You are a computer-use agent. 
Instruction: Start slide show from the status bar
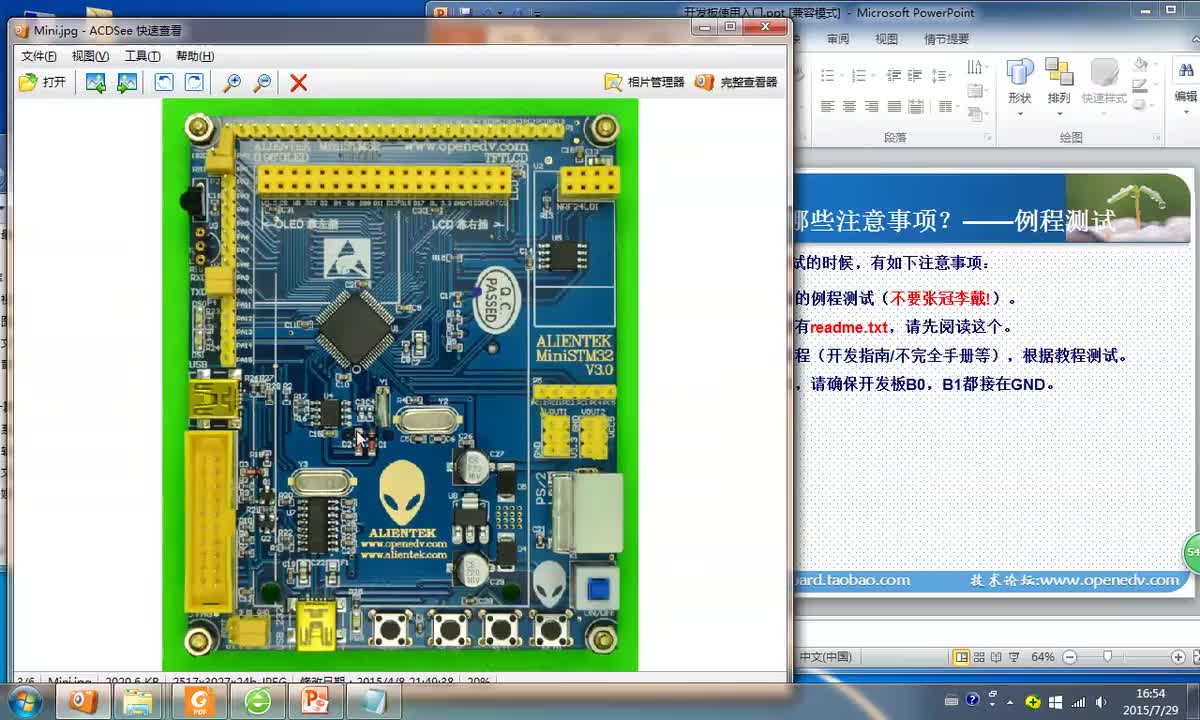[x=1014, y=657]
